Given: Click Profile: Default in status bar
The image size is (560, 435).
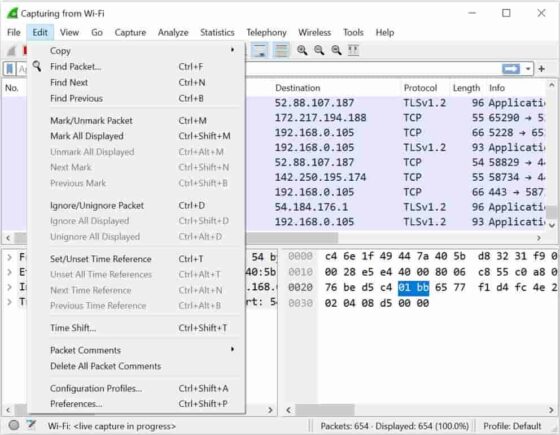Looking at the screenshot, I should tap(512, 426).
